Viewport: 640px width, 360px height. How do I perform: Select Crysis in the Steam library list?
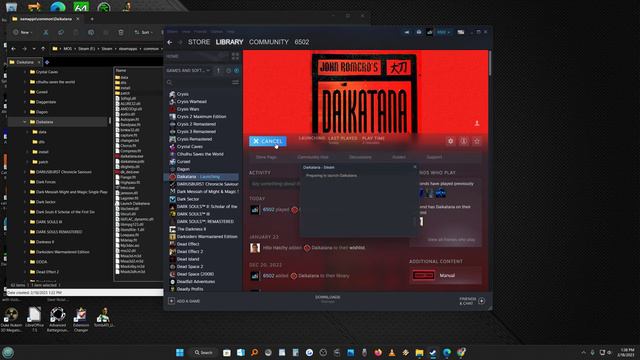182,94
